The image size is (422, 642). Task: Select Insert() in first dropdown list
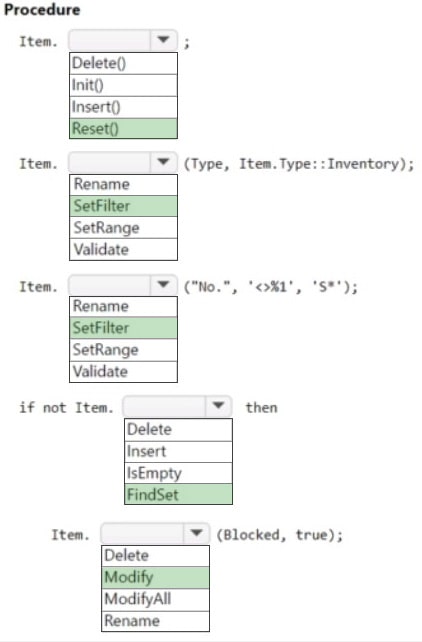pyautogui.click(x=123, y=107)
